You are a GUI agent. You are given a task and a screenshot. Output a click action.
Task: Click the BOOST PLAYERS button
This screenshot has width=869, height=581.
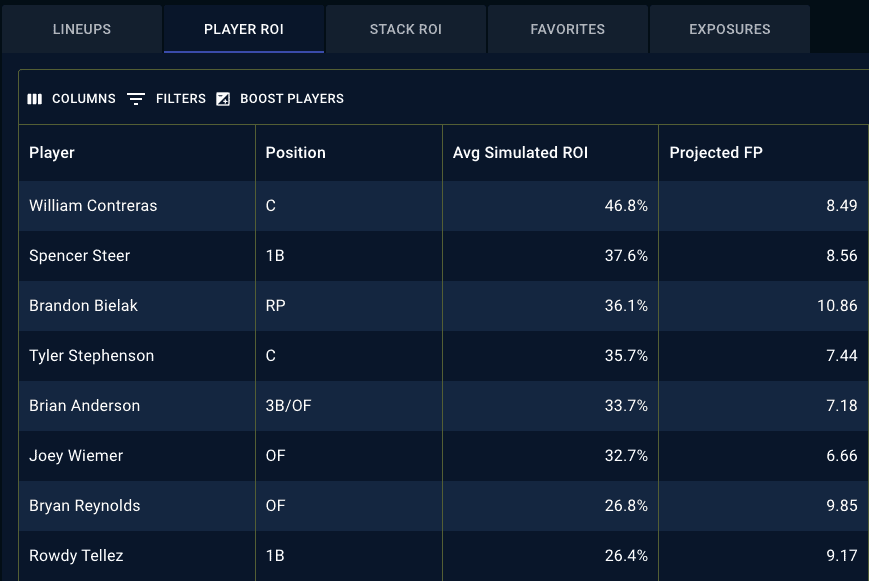pos(280,99)
